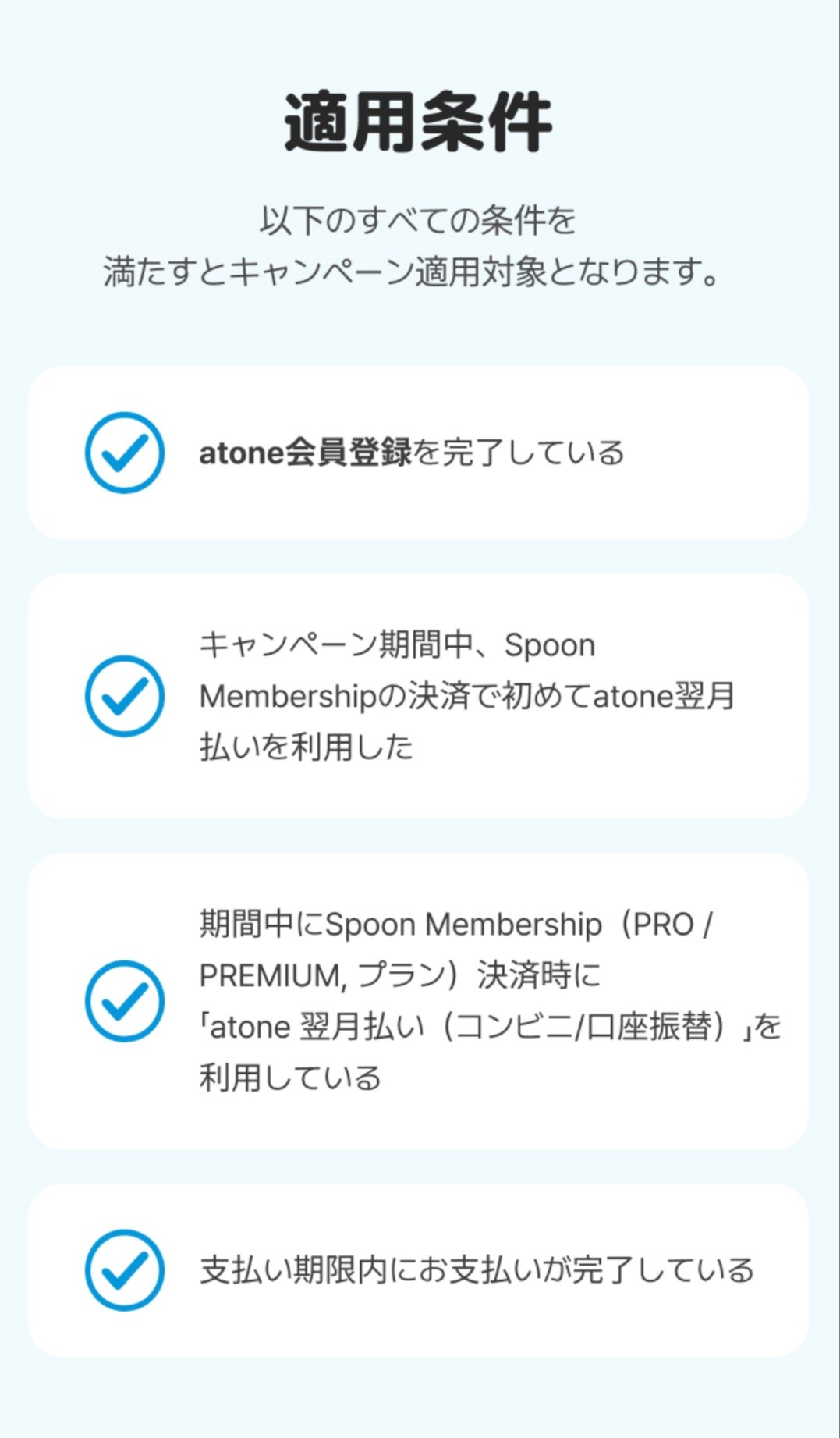Click the 期間中にSpoon Membership text
Image resolution: width=840 pixels, height=1438 pixels.
pos(400,925)
